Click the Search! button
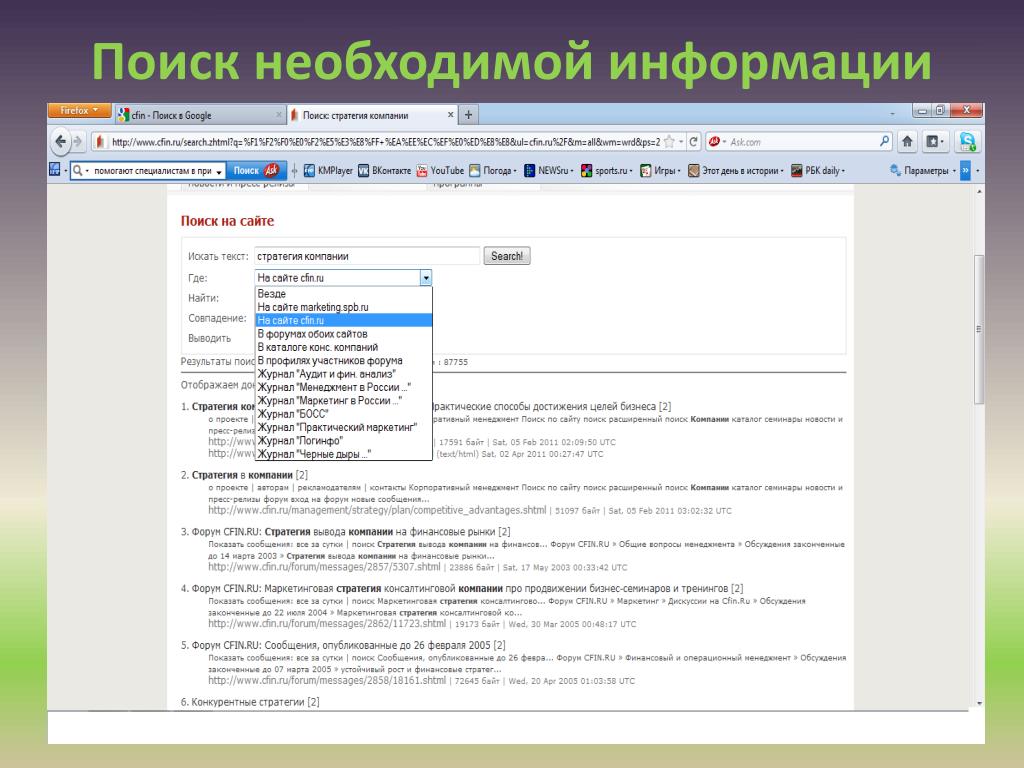 coord(507,256)
